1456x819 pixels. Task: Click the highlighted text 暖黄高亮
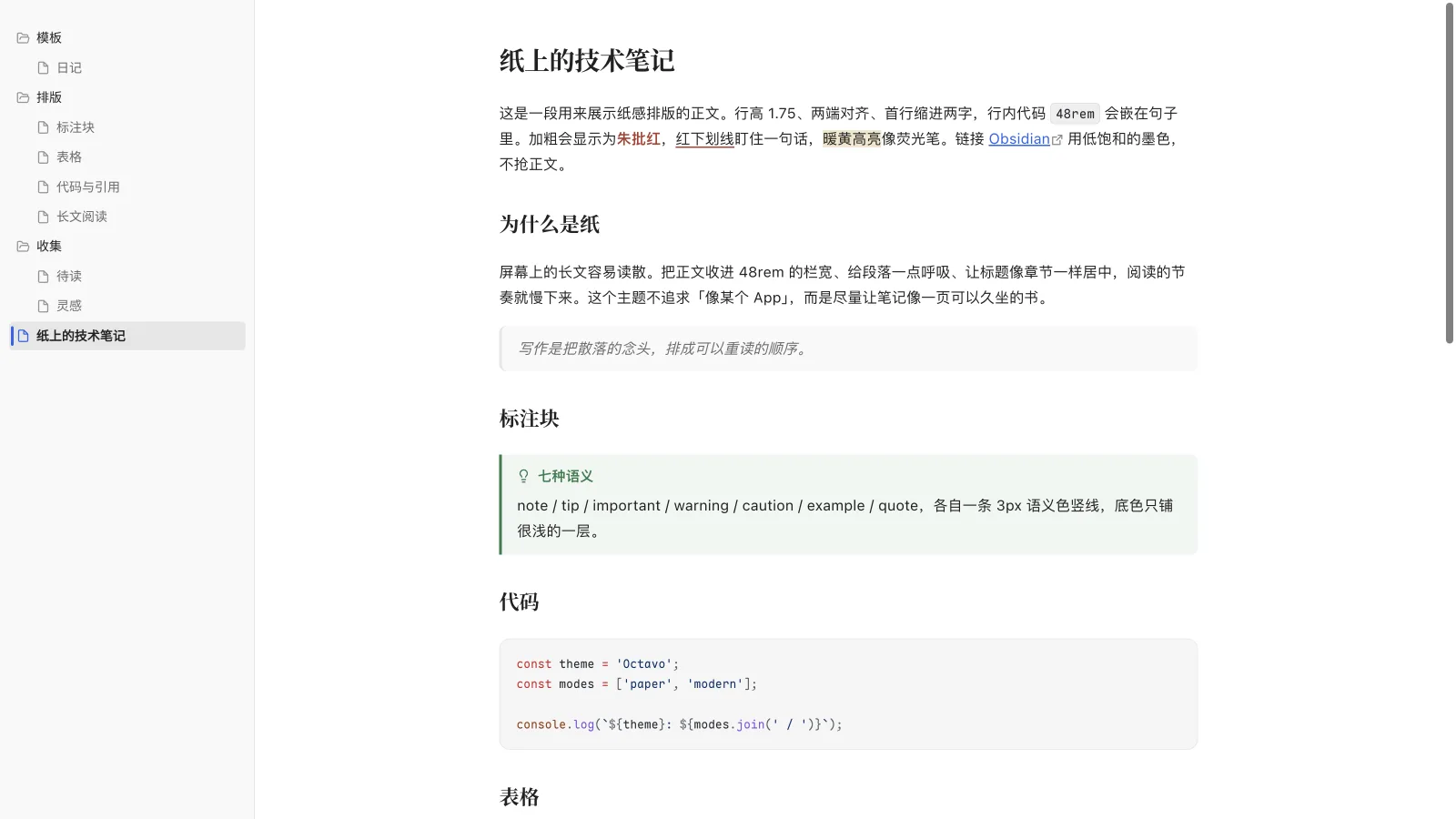point(852,139)
